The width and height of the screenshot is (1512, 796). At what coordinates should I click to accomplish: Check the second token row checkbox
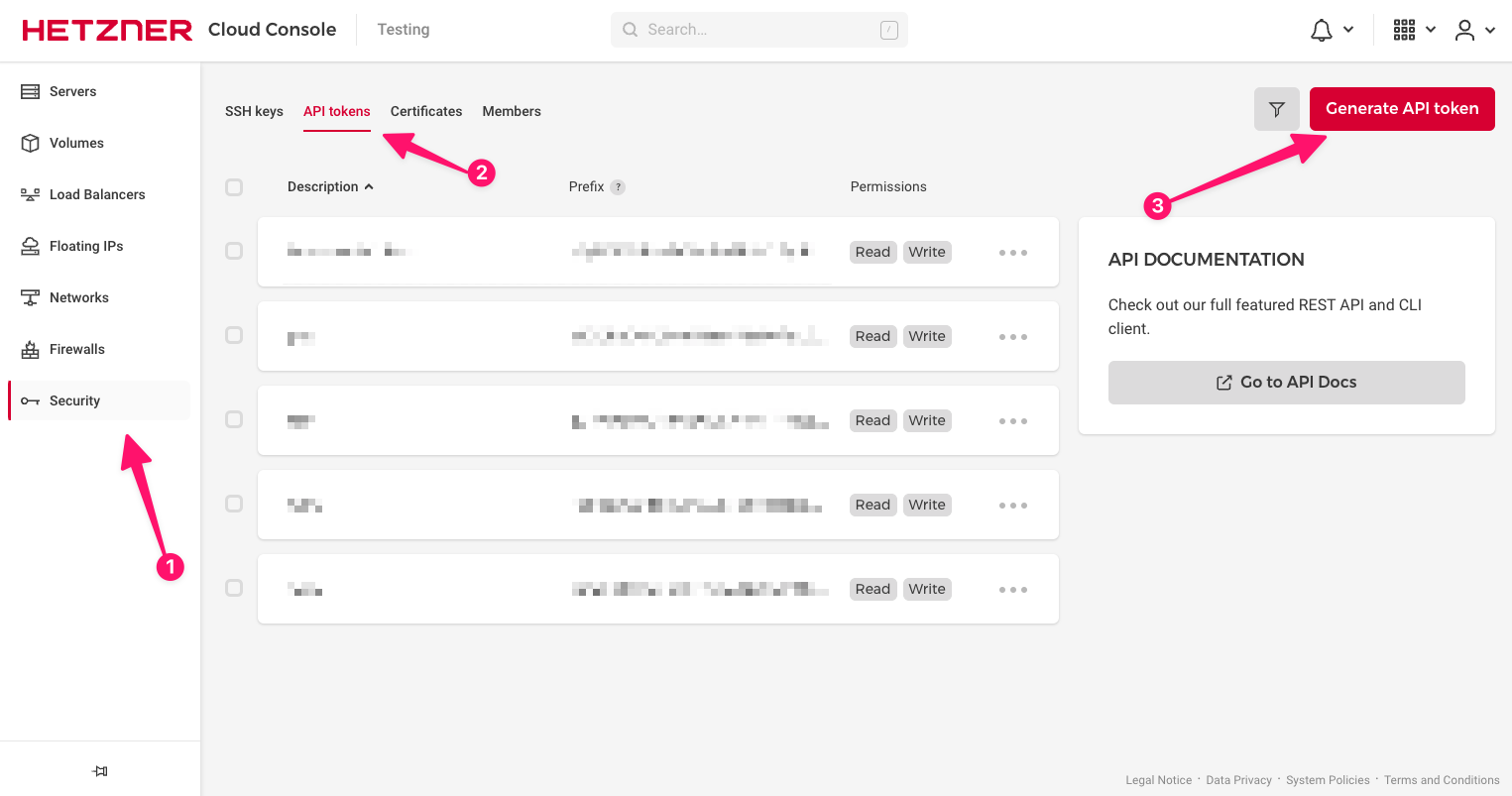[x=234, y=335]
